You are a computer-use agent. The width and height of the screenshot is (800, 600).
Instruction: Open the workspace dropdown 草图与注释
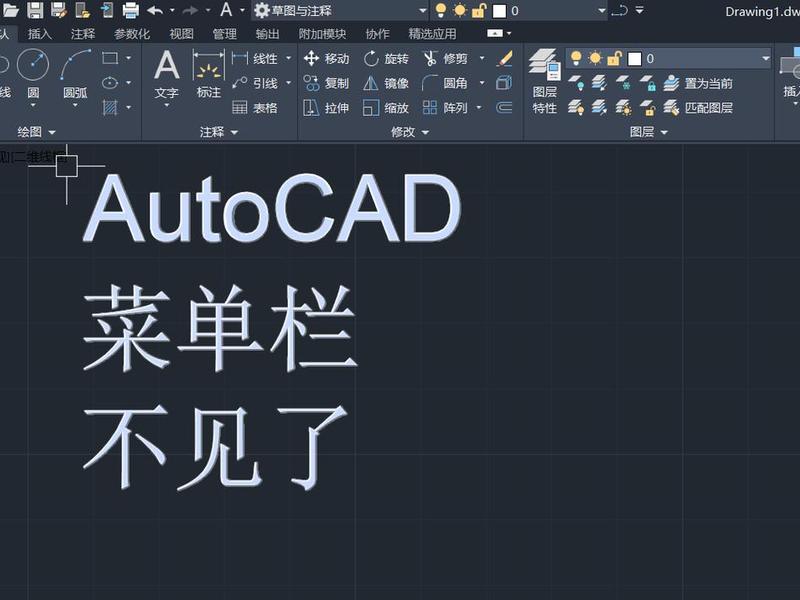click(340, 10)
